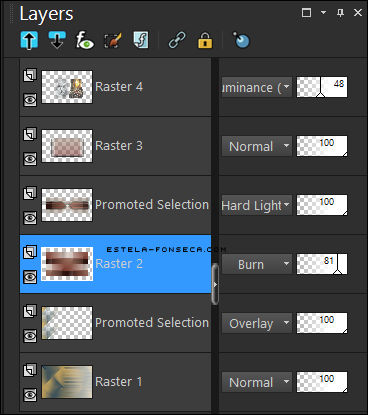
Task: Hide the Raster 4 layer
Action: pos(30,99)
